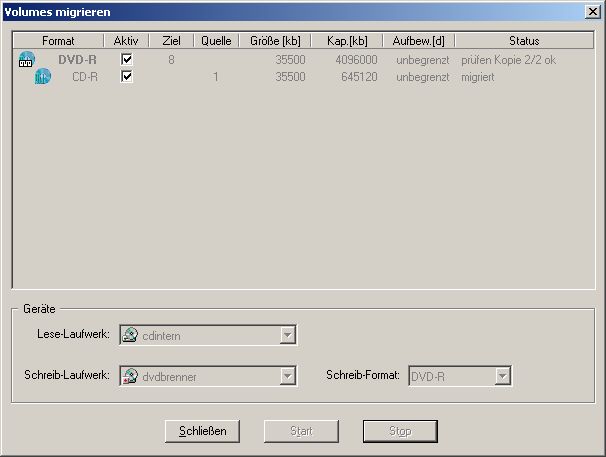Open the Lese-Laufwerk dropdown arrow
Image resolution: width=606 pixels, height=457 pixels.
click(288, 335)
